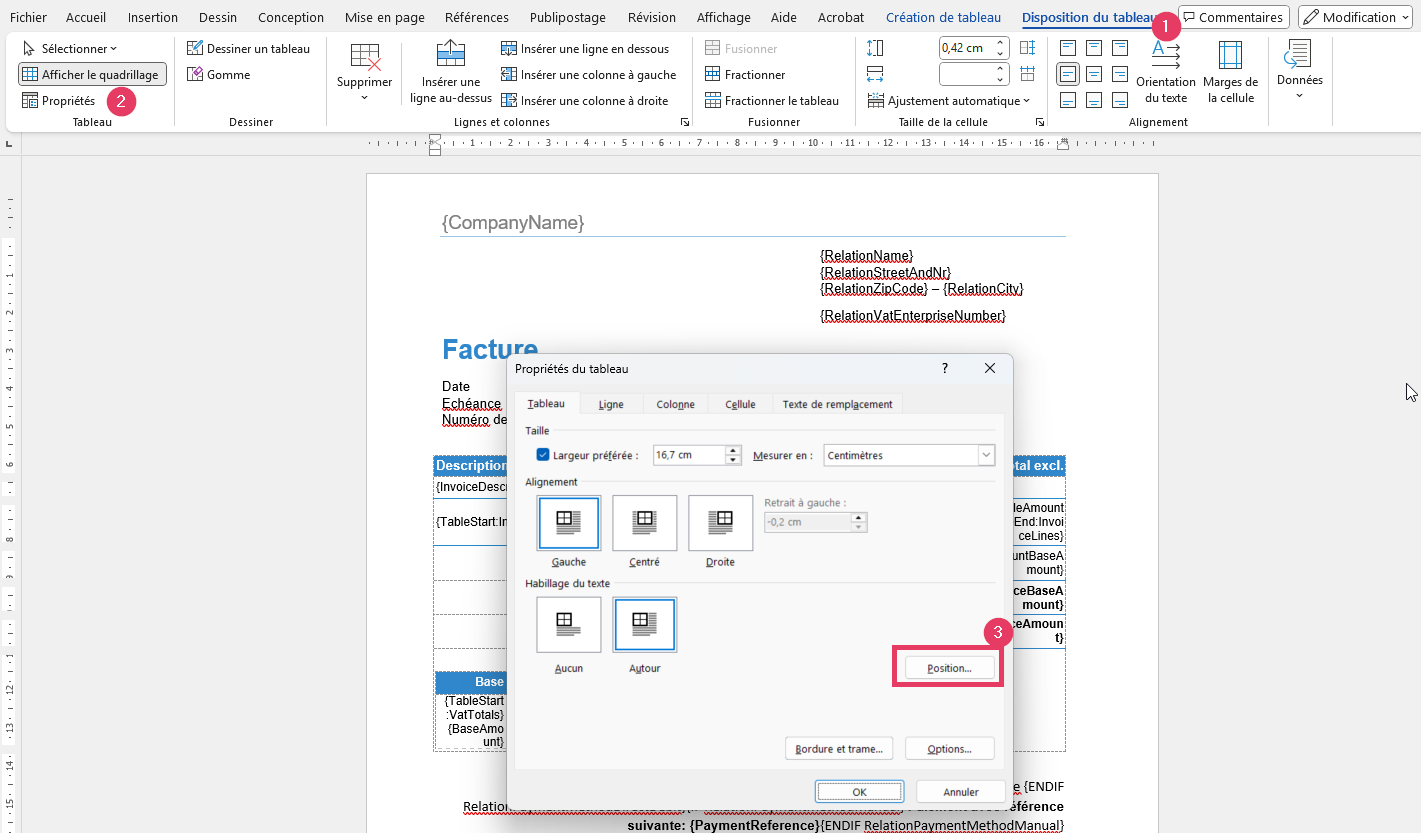Click Insérer une ligne au-dessus
Image resolution: width=1421 pixels, height=833 pixels.
click(451, 72)
